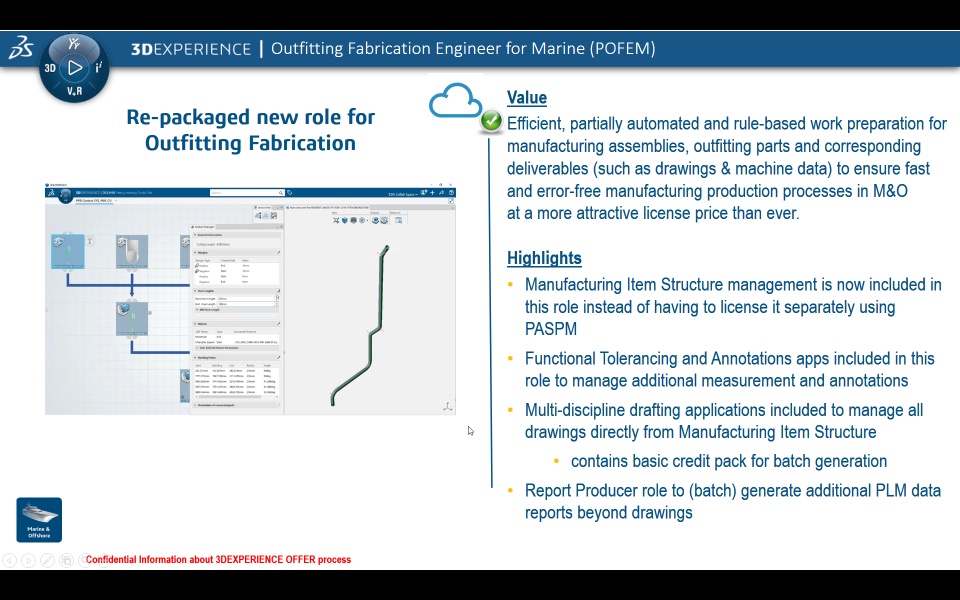Click the green checkmark badge
The width and height of the screenshot is (960, 600).
[491, 121]
